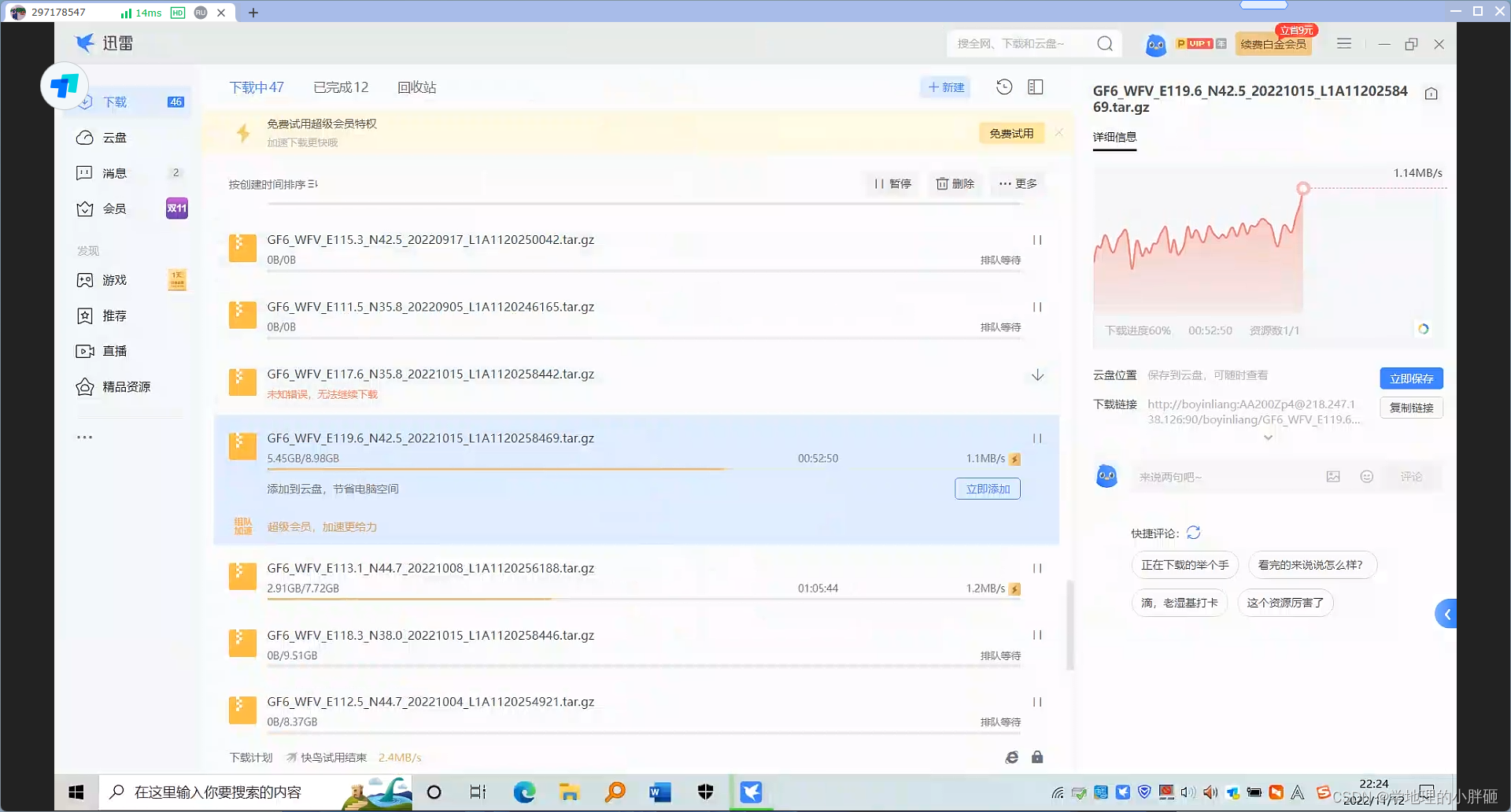The height and width of the screenshot is (812, 1511).
Task: Select GF6_WFV_E115.3_N42.5 file folder icon
Action: (242, 248)
